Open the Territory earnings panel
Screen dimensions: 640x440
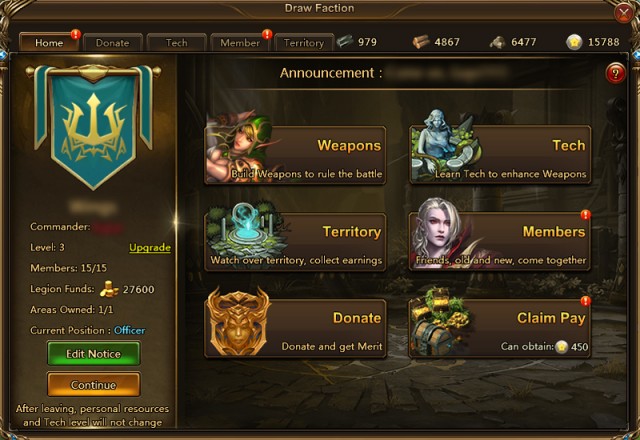point(295,241)
